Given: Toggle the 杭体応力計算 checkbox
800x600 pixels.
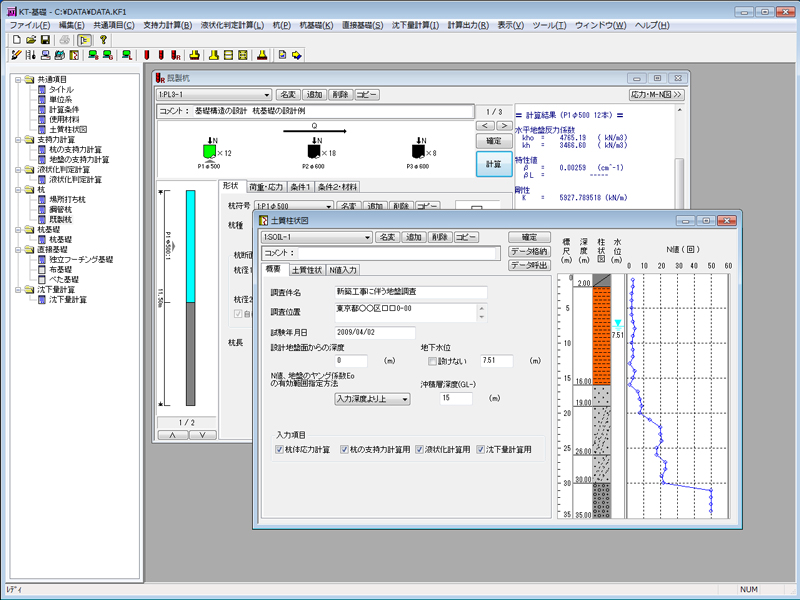Looking at the screenshot, I should (x=280, y=450).
